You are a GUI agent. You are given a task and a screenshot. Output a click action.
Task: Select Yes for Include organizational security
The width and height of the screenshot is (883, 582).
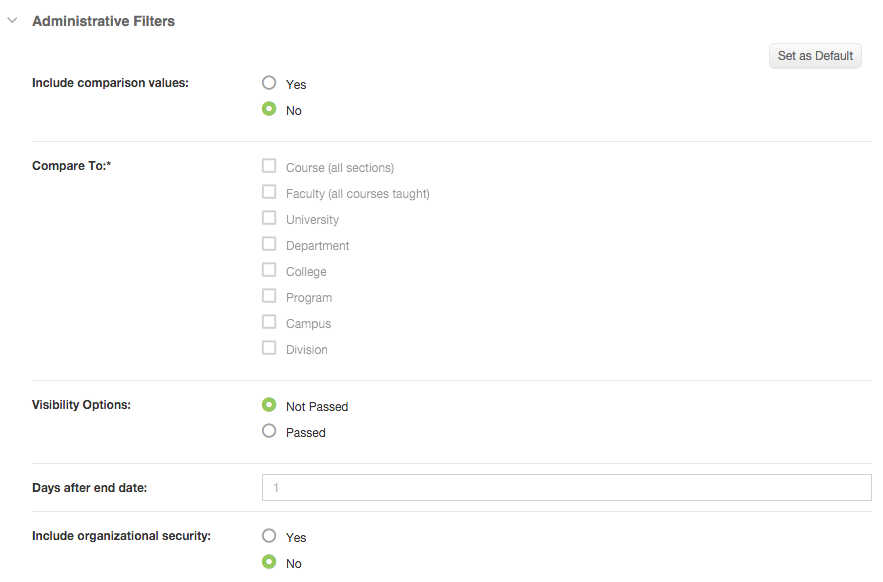(269, 536)
